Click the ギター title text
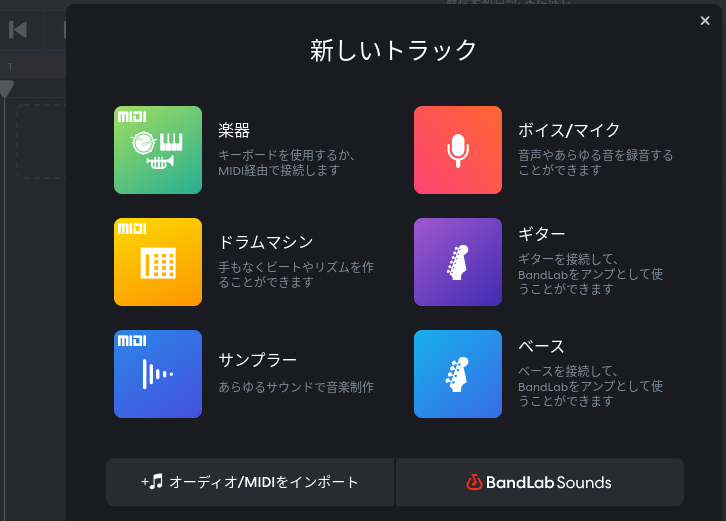Viewport: 726px width, 521px height. click(541, 234)
